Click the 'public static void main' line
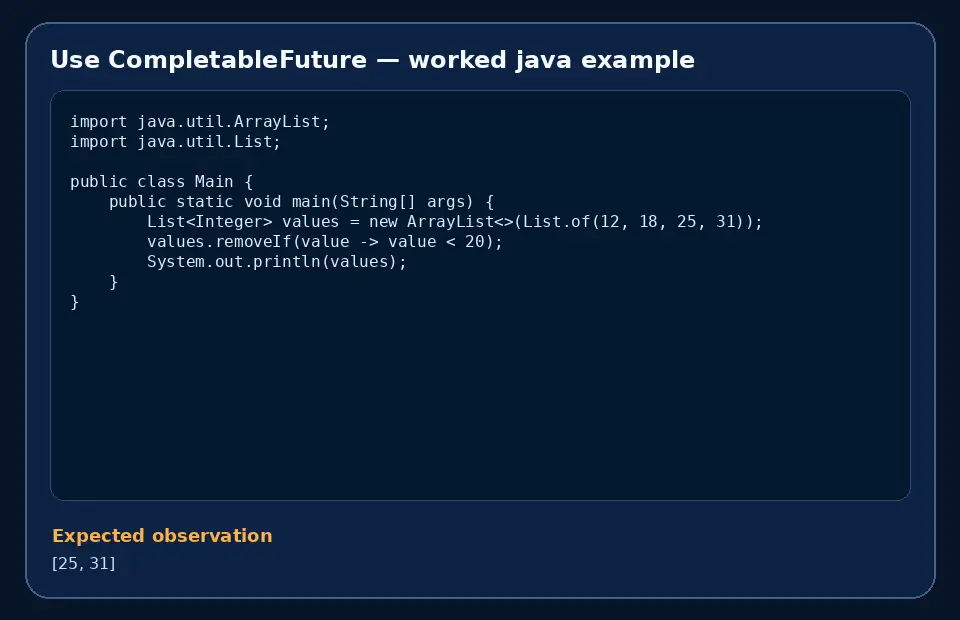The width and height of the screenshot is (960, 620). click(301, 202)
